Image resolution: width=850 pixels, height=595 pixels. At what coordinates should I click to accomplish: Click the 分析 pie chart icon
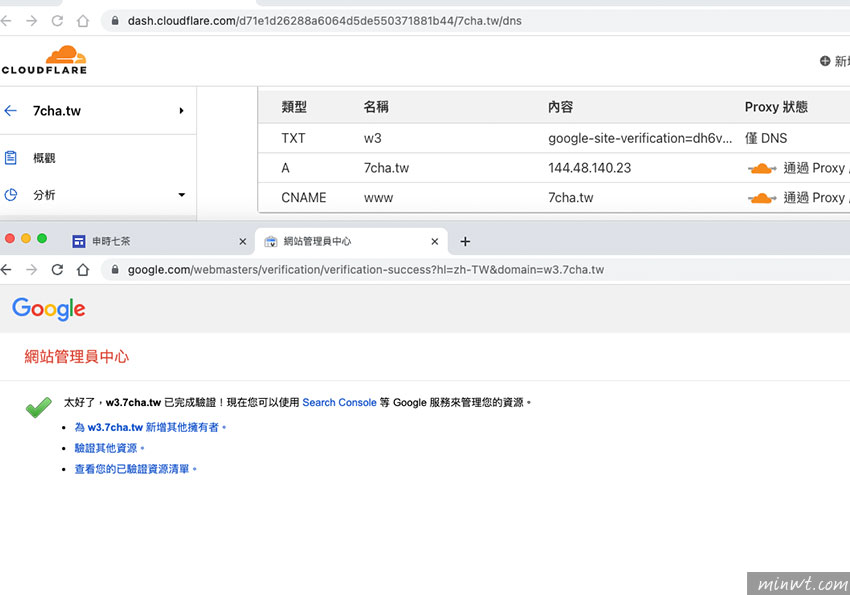pos(11,195)
